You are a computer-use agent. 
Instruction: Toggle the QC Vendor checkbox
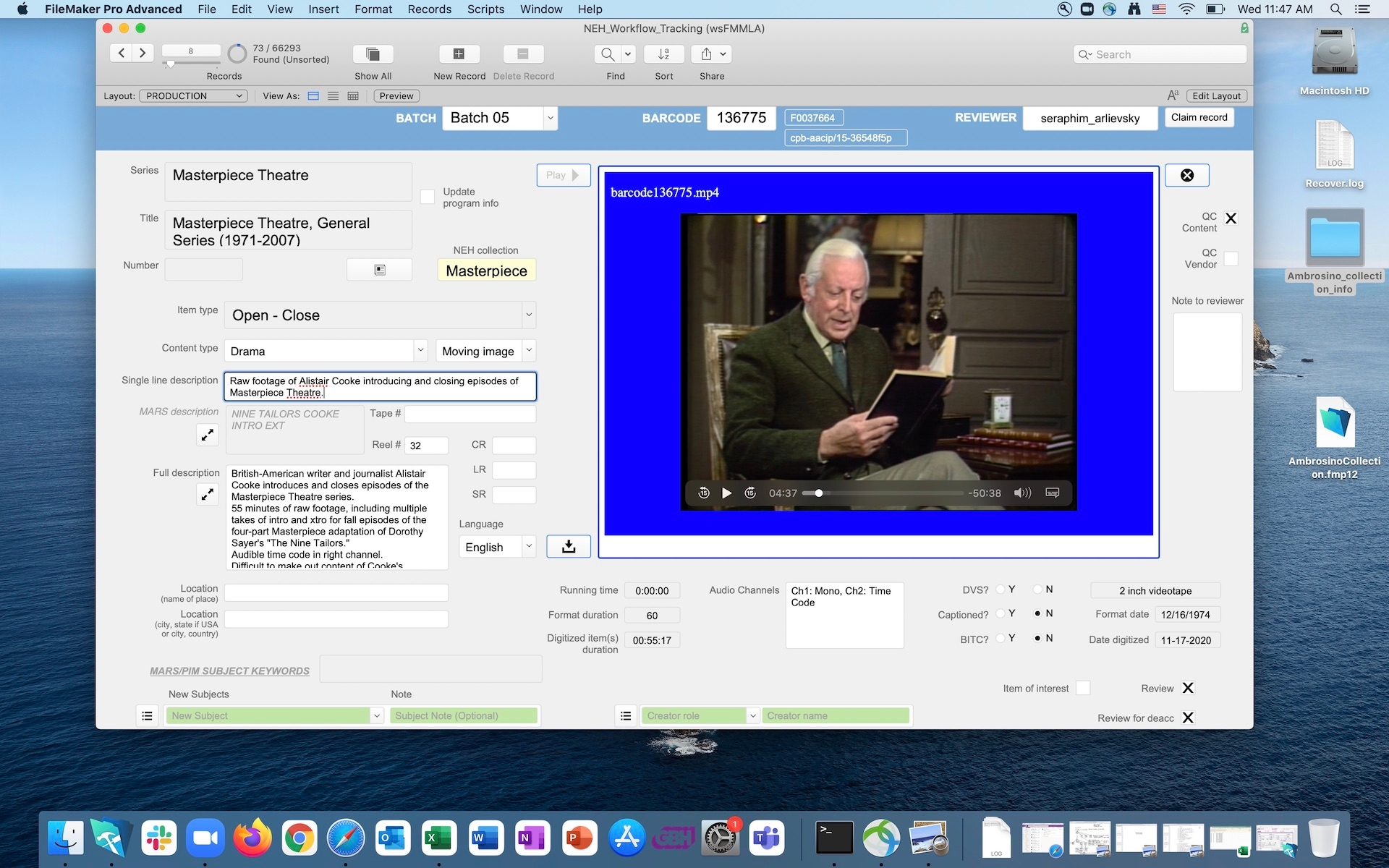1231,259
